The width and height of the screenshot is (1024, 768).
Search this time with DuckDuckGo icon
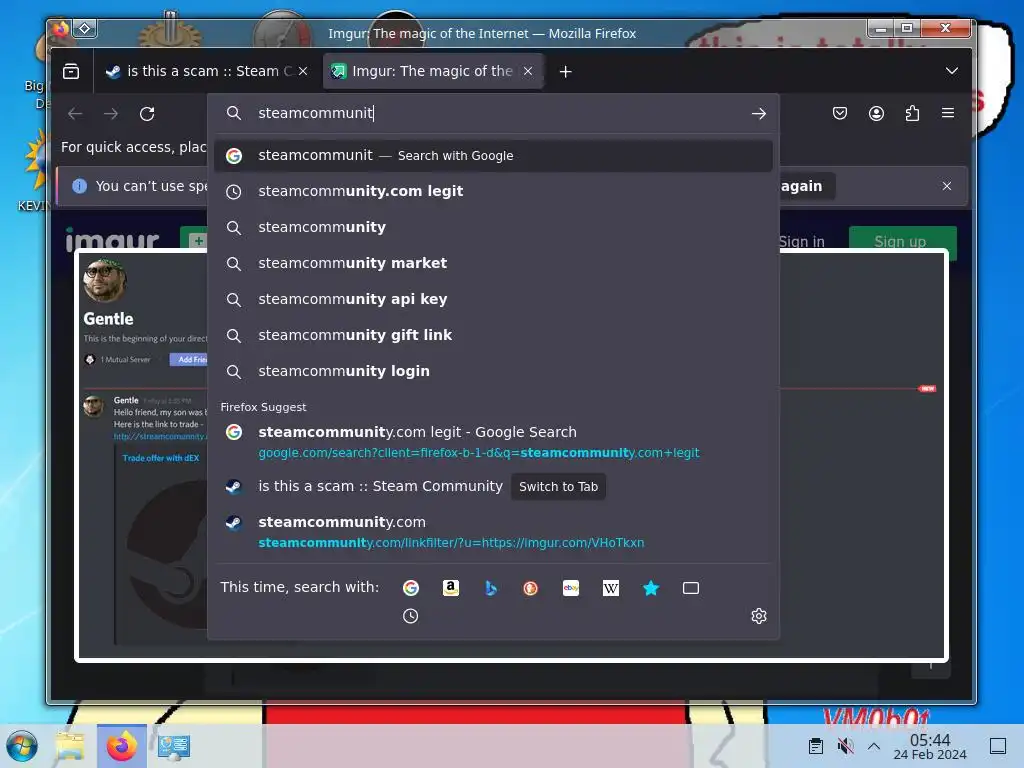coord(530,588)
